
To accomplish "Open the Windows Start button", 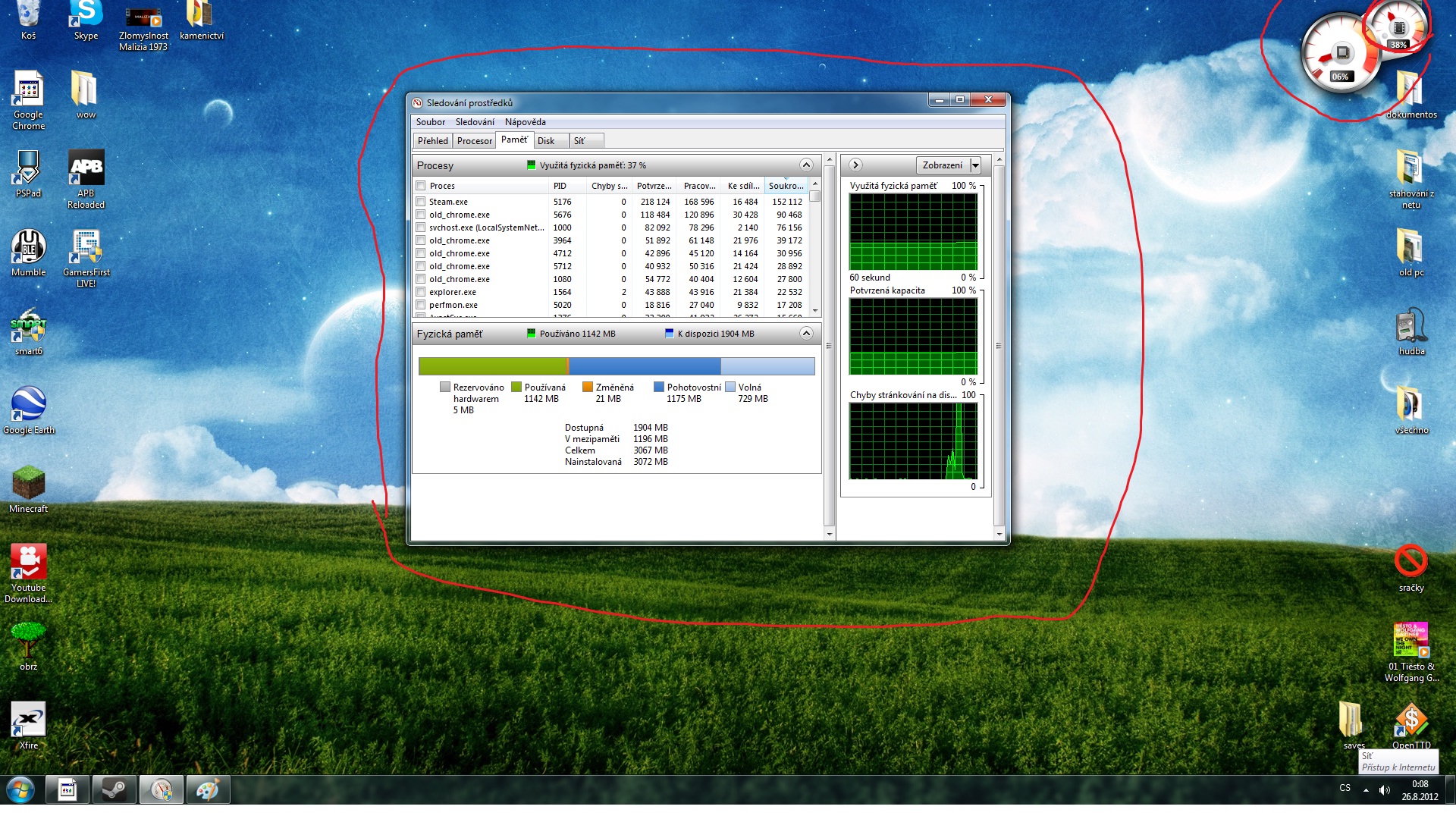I will (x=20, y=790).
